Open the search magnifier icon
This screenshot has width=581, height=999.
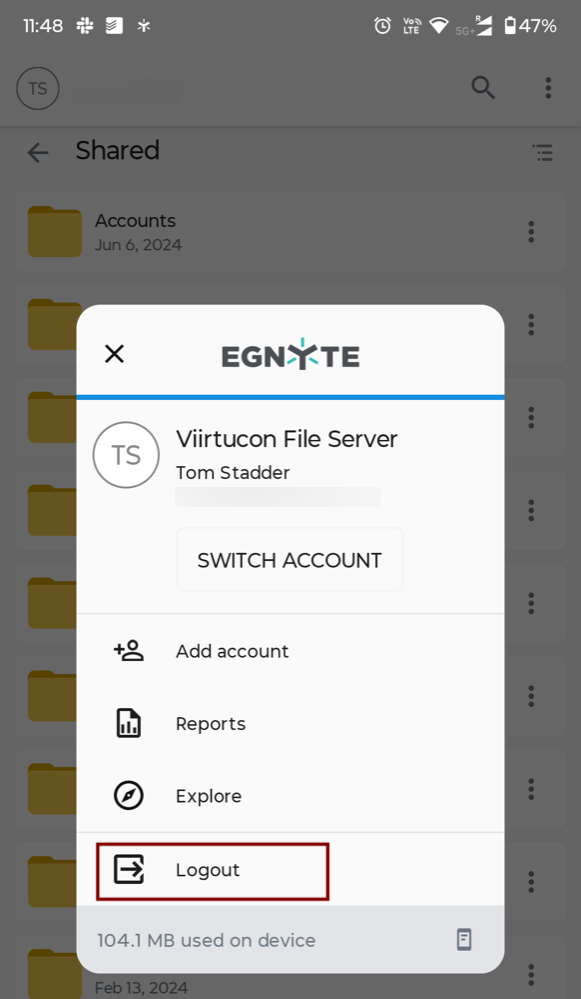click(x=483, y=87)
